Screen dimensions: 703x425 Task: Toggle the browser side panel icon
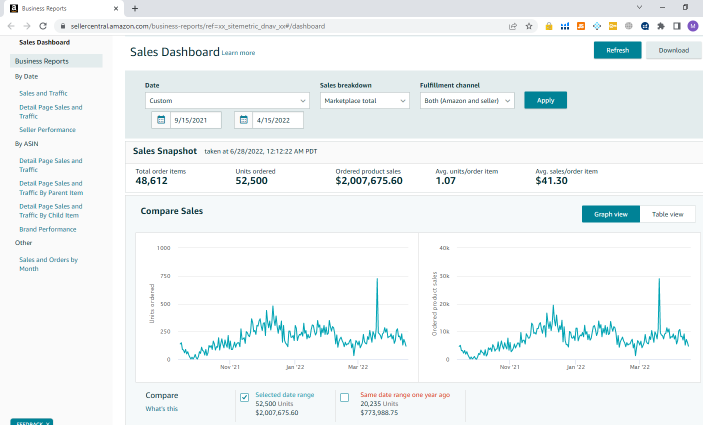[677, 26]
